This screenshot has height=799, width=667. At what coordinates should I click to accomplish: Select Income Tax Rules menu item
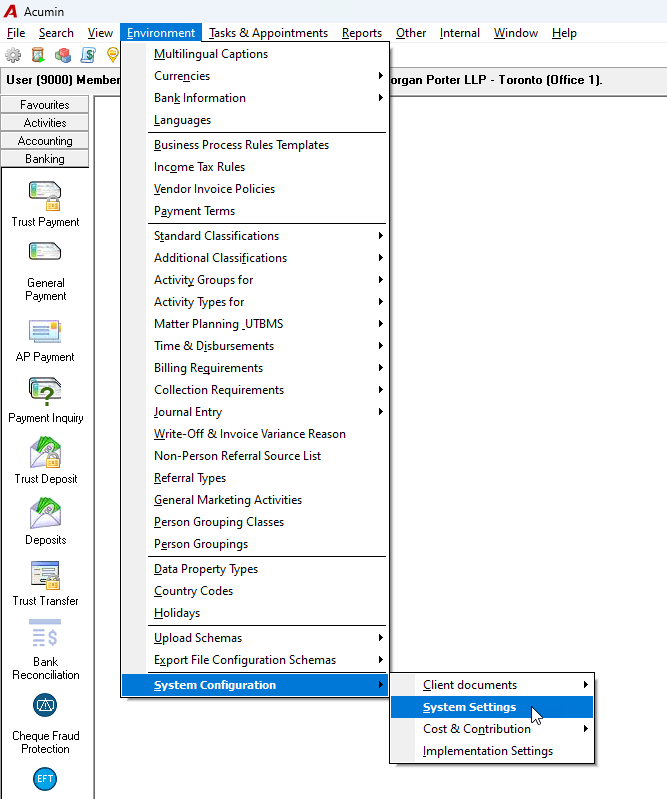tap(255, 167)
